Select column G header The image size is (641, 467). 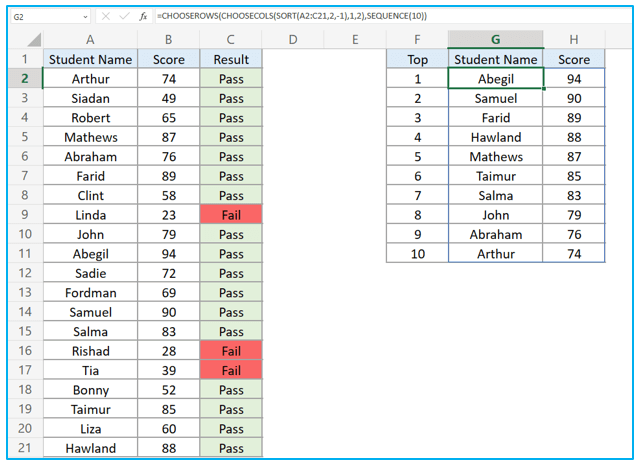[495, 40]
